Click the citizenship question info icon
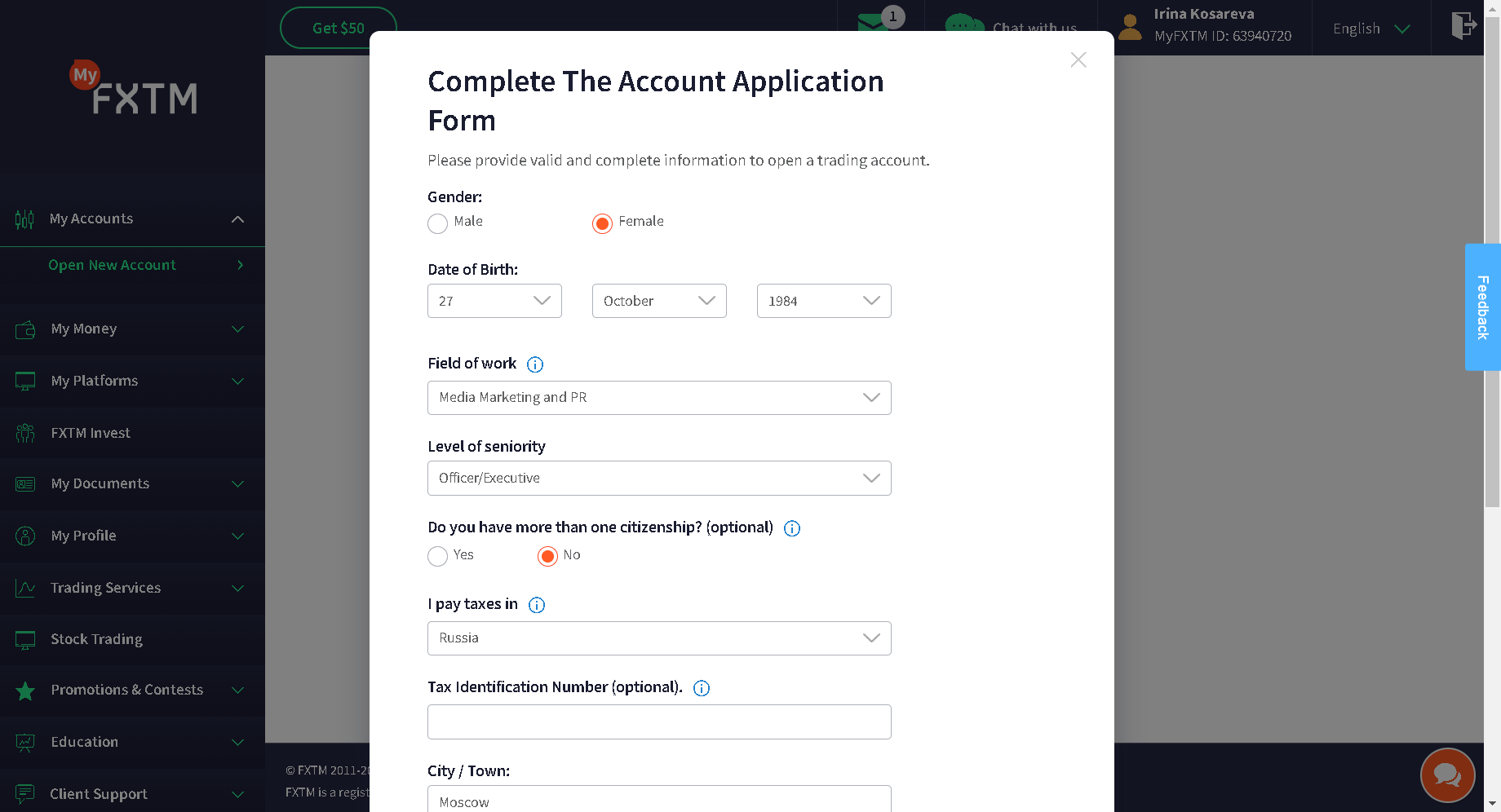This screenshot has width=1501, height=812. point(792,528)
